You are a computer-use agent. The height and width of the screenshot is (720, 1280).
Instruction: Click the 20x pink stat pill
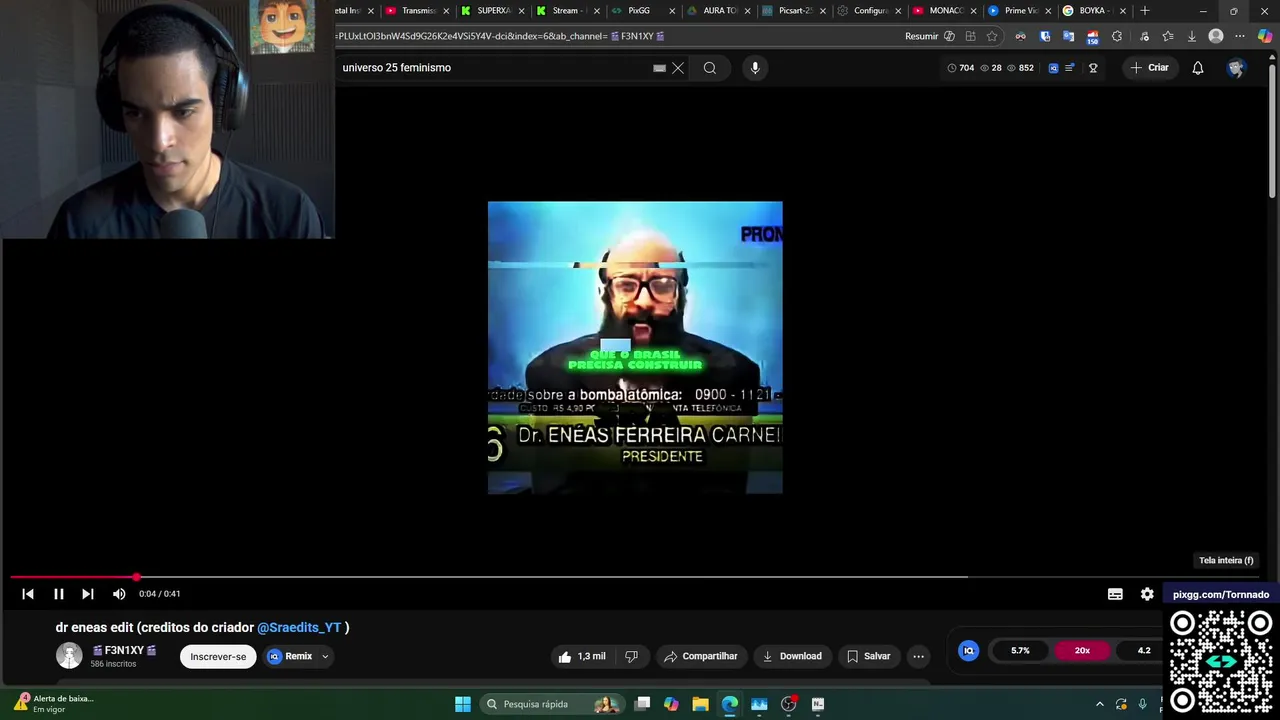click(1082, 650)
